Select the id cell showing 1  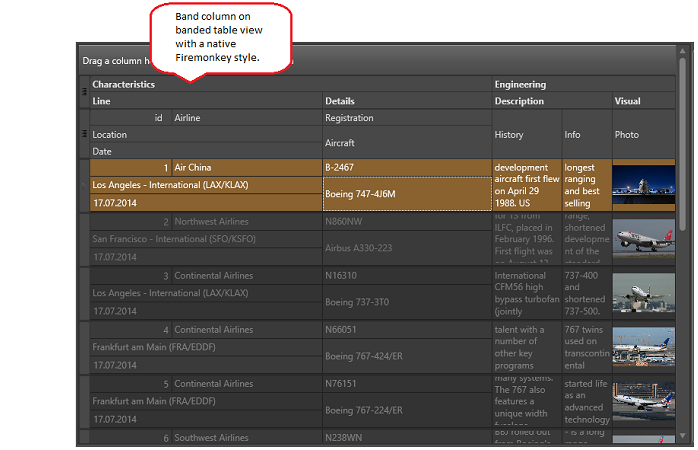tap(131, 168)
